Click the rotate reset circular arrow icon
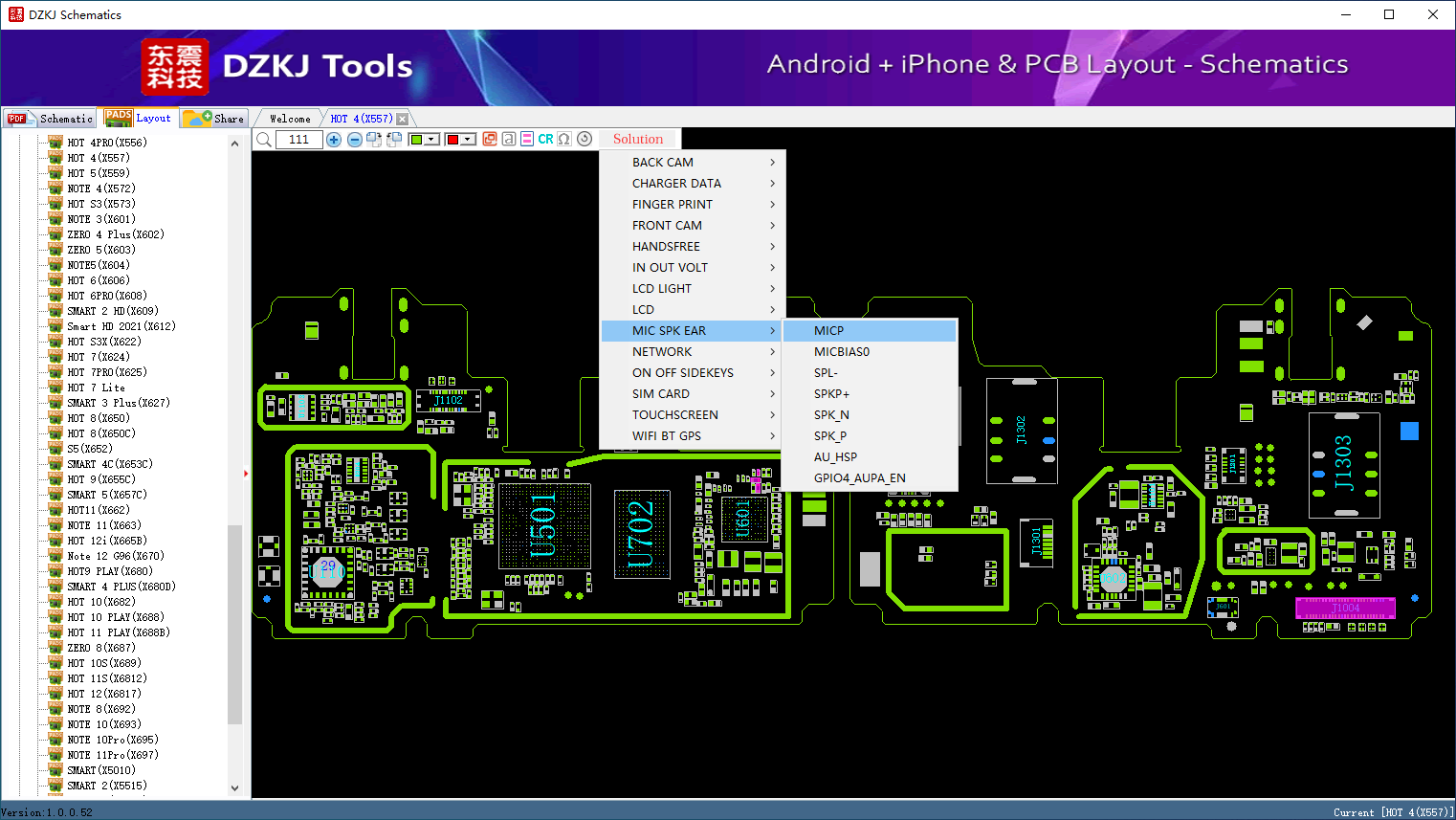Screen dimensions: 1456x820 [x=585, y=139]
